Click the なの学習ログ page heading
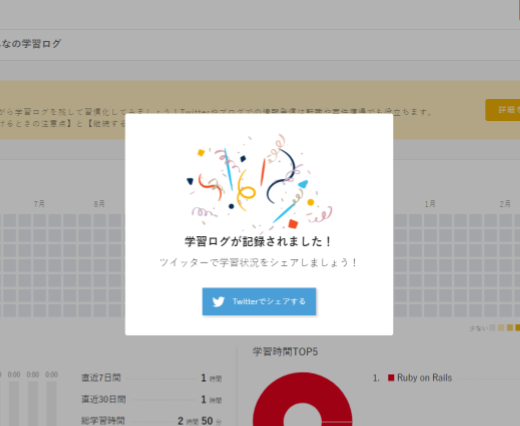This screenshot has height=426, width=520. (x=31, y=44)
